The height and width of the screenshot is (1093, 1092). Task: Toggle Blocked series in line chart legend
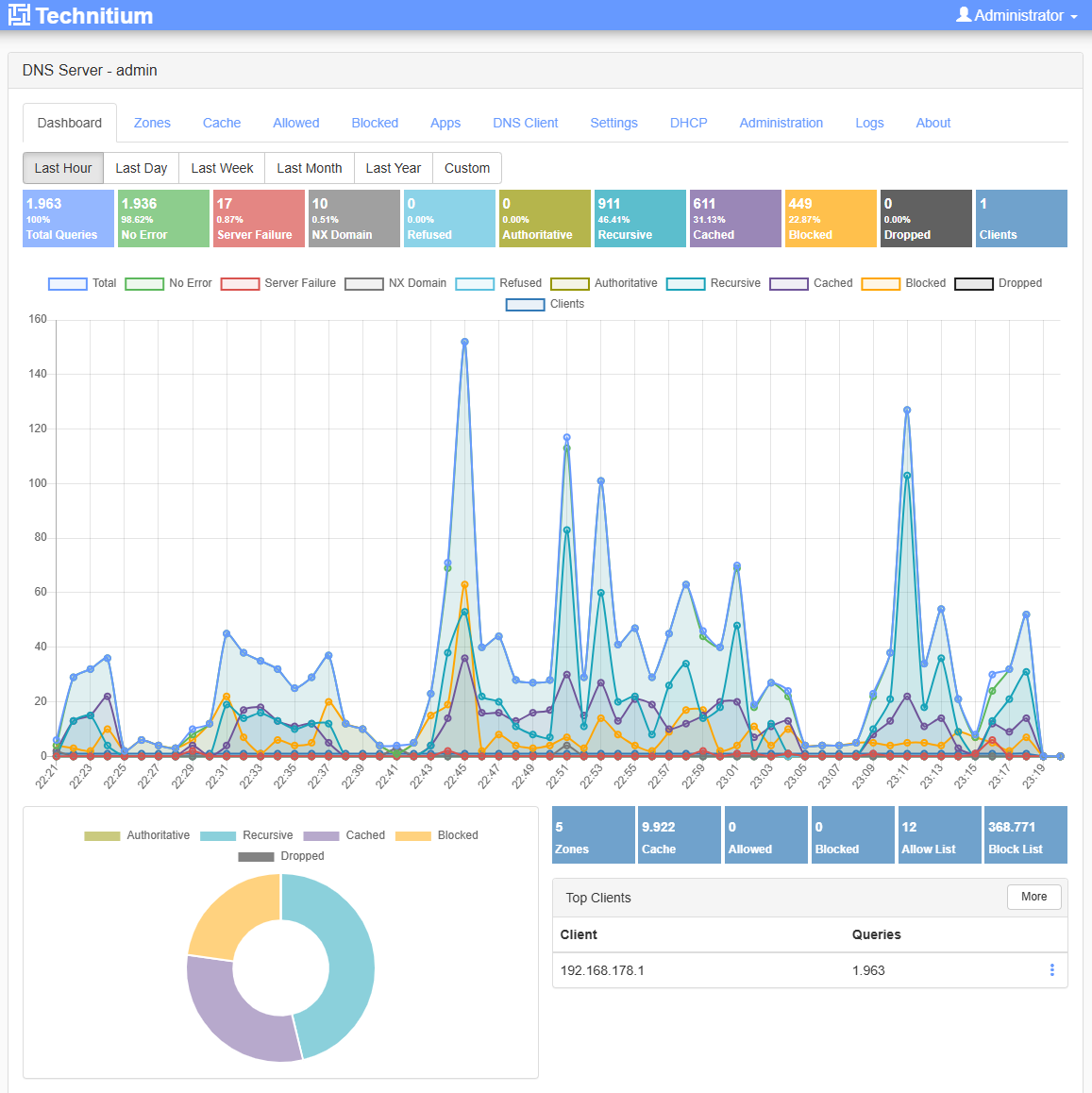(x=903, y=283)
